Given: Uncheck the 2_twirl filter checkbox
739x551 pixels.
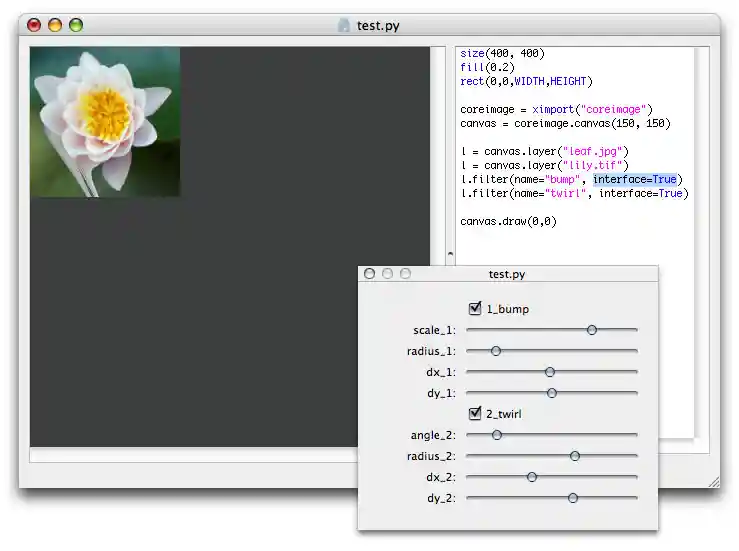Looking at the screenshot, I should [475, 413].
